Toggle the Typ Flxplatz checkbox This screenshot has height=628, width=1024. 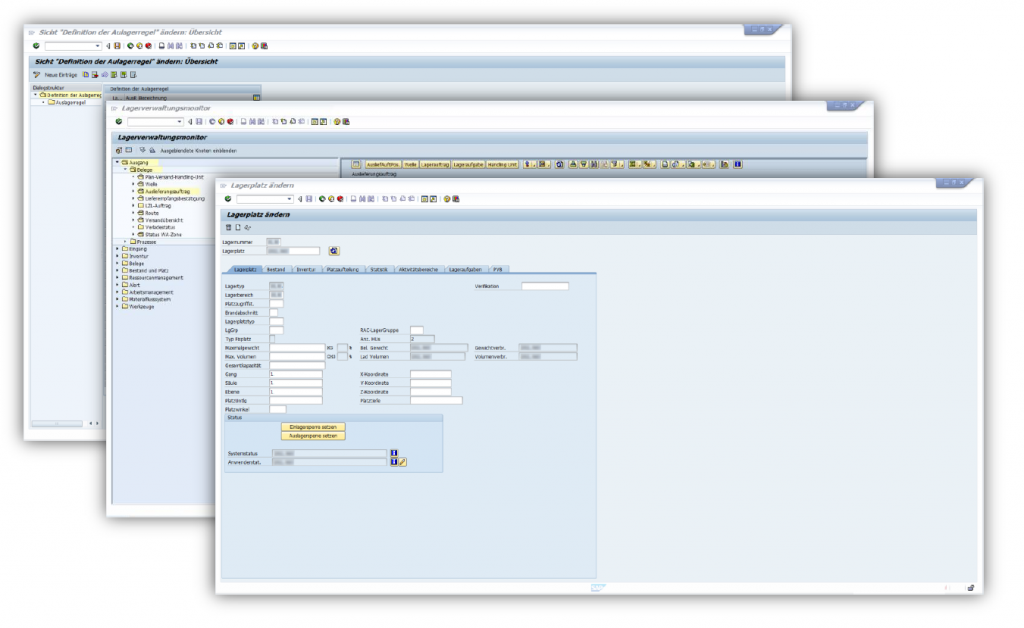[273, 339]
